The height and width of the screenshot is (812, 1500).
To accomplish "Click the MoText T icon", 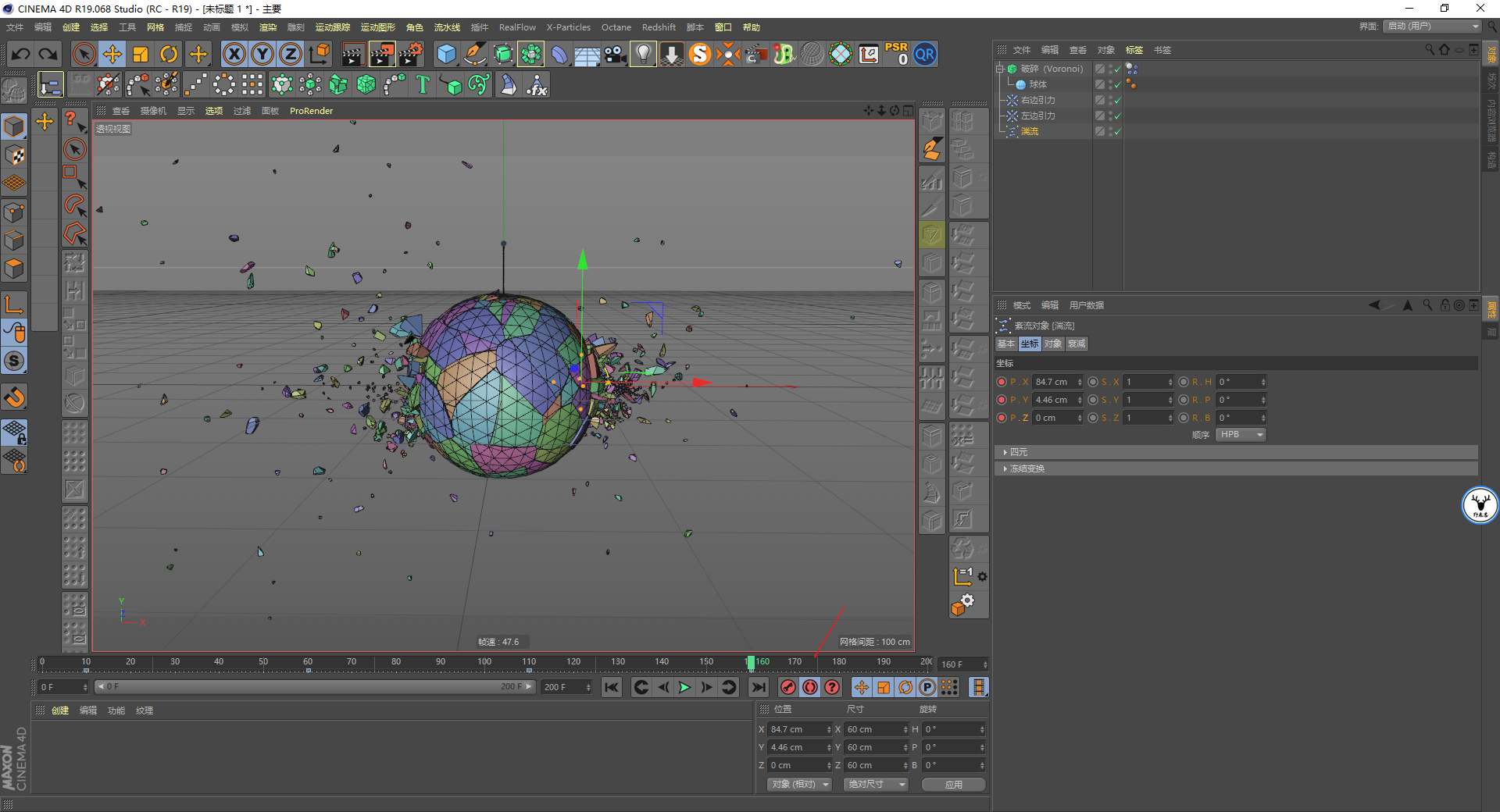I will coord(423,84).
